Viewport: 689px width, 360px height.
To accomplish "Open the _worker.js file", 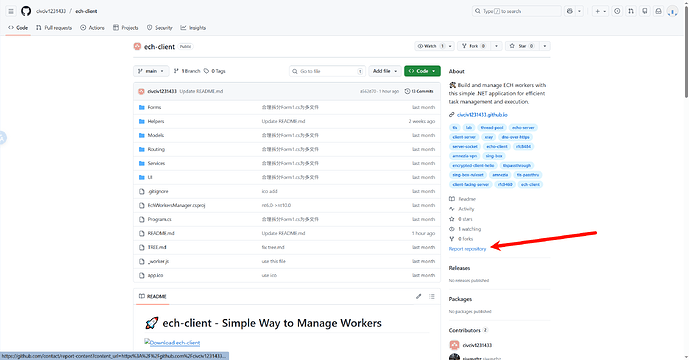I will click(x=158, y=261).
